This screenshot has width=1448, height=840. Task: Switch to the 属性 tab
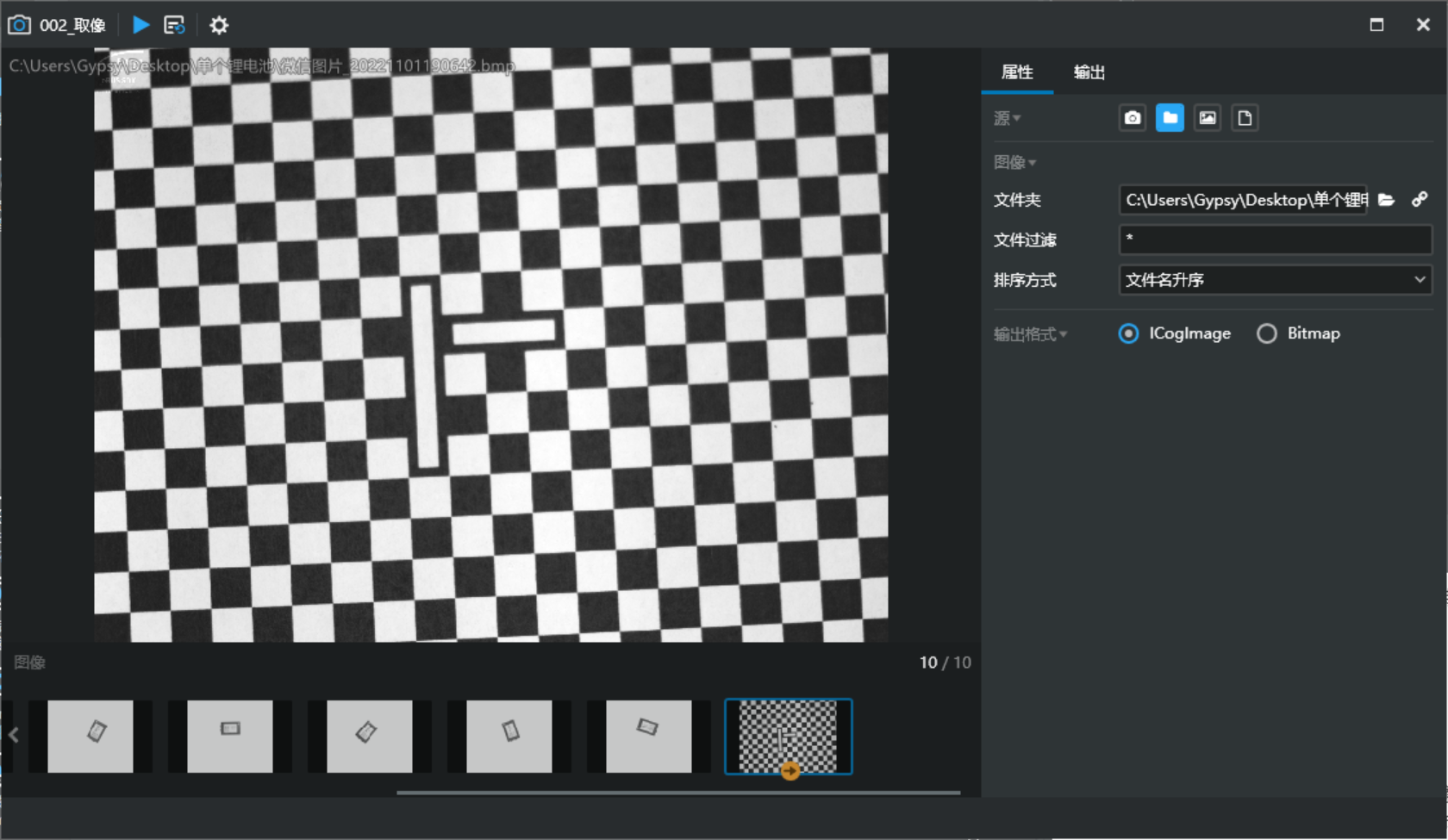click(x=1017, y=72)
